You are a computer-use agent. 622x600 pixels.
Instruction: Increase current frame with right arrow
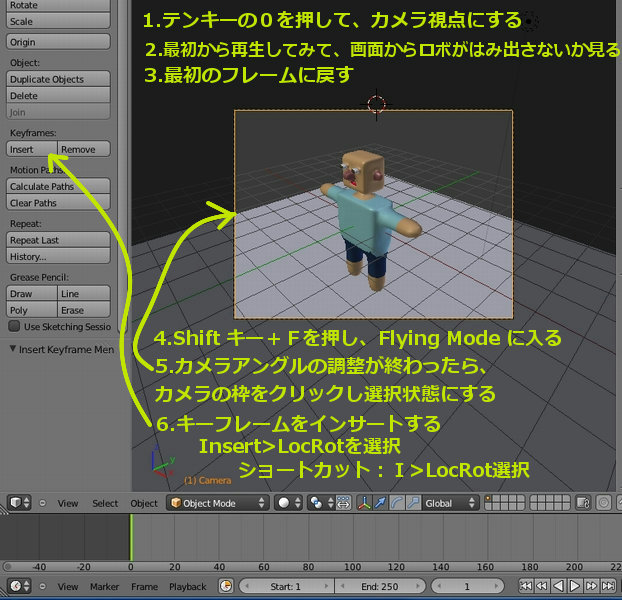coord(496,586)
